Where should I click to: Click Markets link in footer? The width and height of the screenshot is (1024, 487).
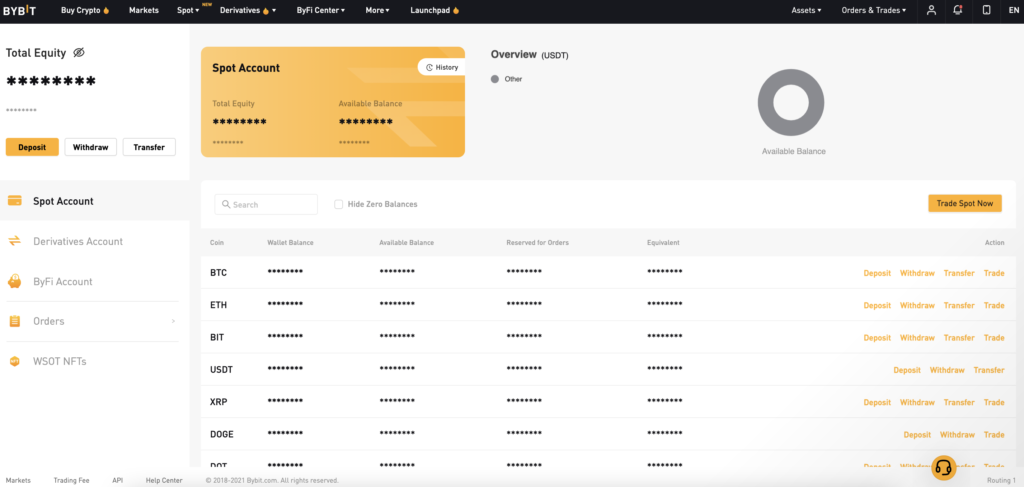(18, 480)
